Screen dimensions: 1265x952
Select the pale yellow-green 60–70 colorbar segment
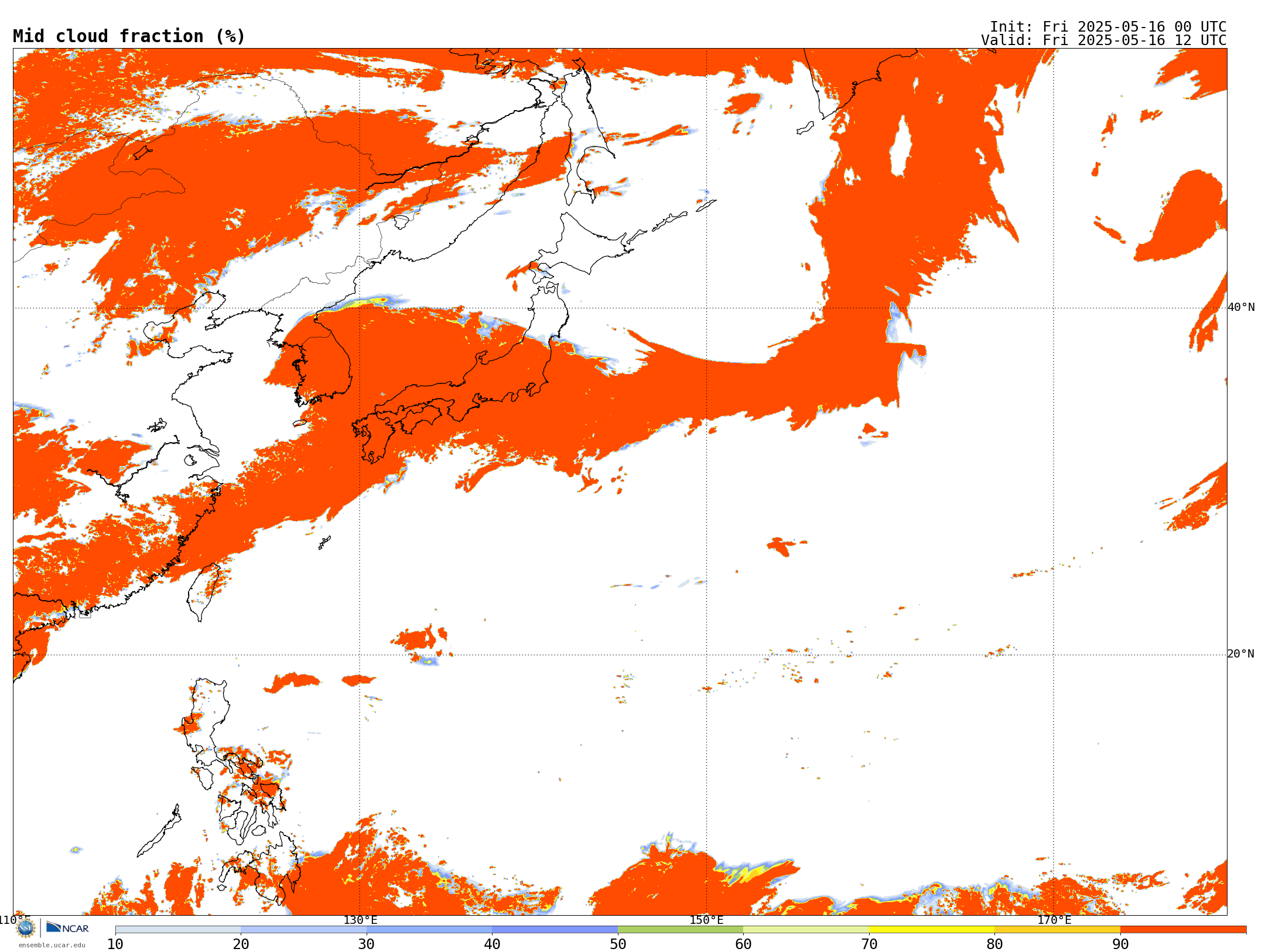(x=806, y=930)
